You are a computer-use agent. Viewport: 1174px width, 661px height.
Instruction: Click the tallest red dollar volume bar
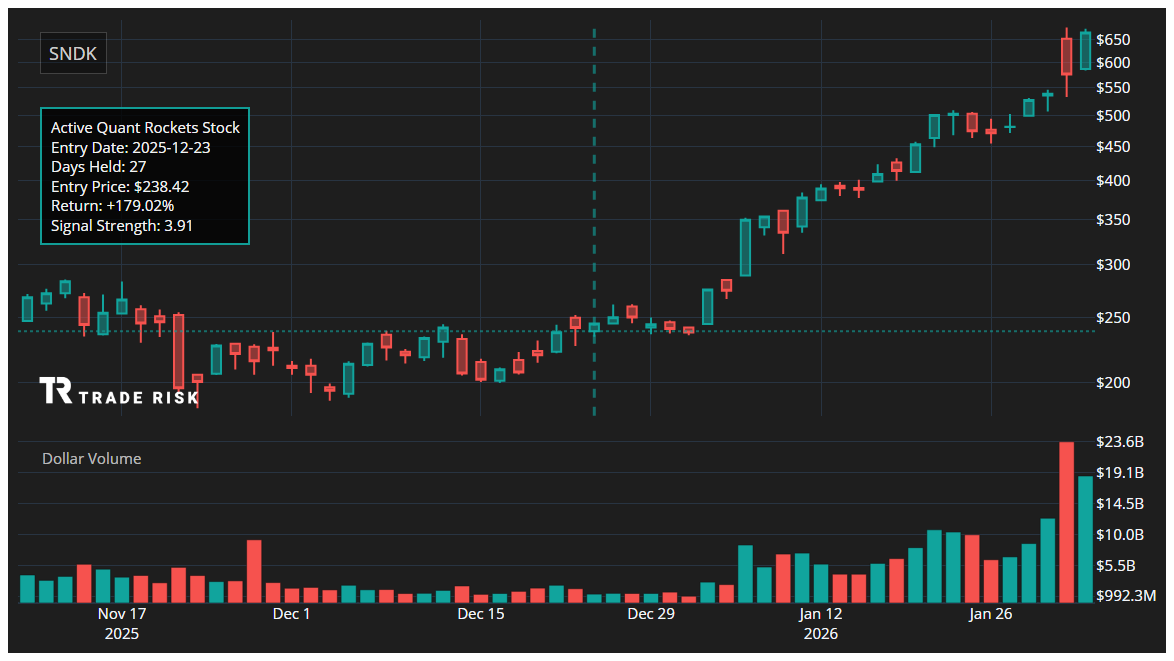[x=1066, y=522]
